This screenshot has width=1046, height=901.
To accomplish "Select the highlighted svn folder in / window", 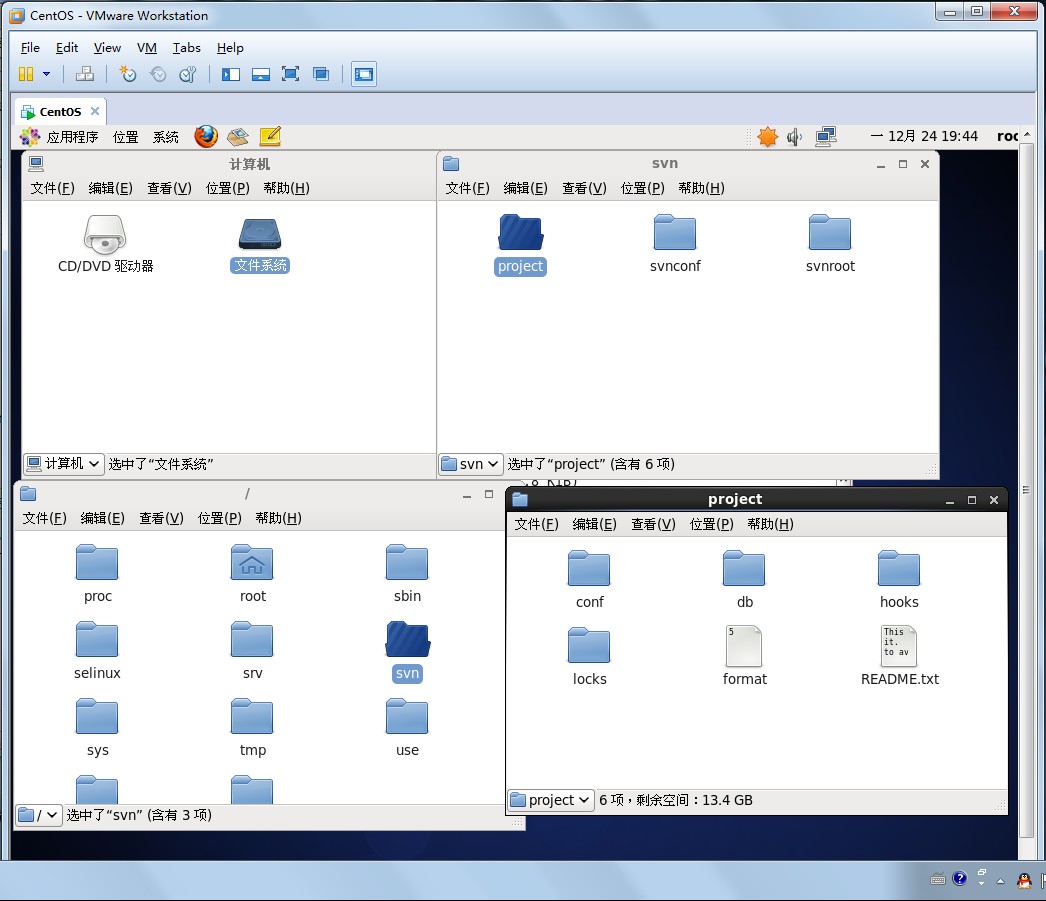I will [408, 652].
